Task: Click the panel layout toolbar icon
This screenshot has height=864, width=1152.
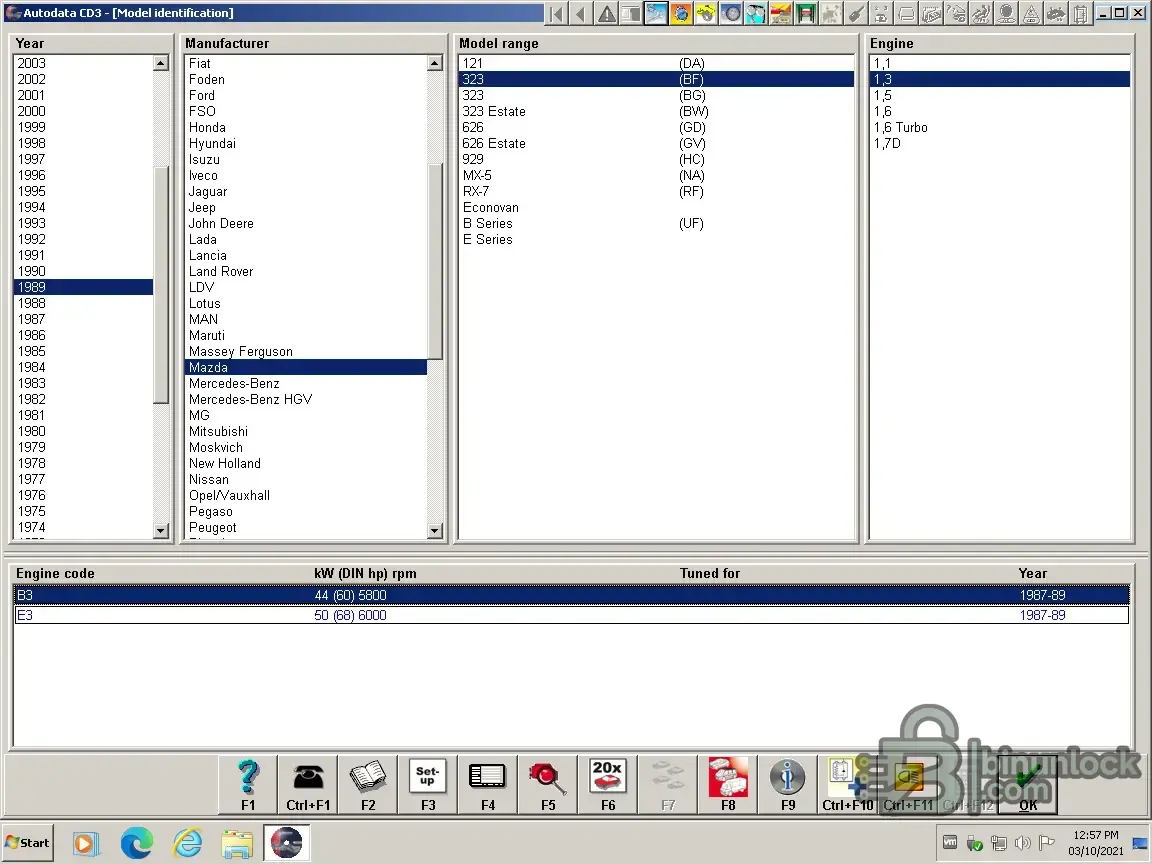Action: click(x=631, y=13)
